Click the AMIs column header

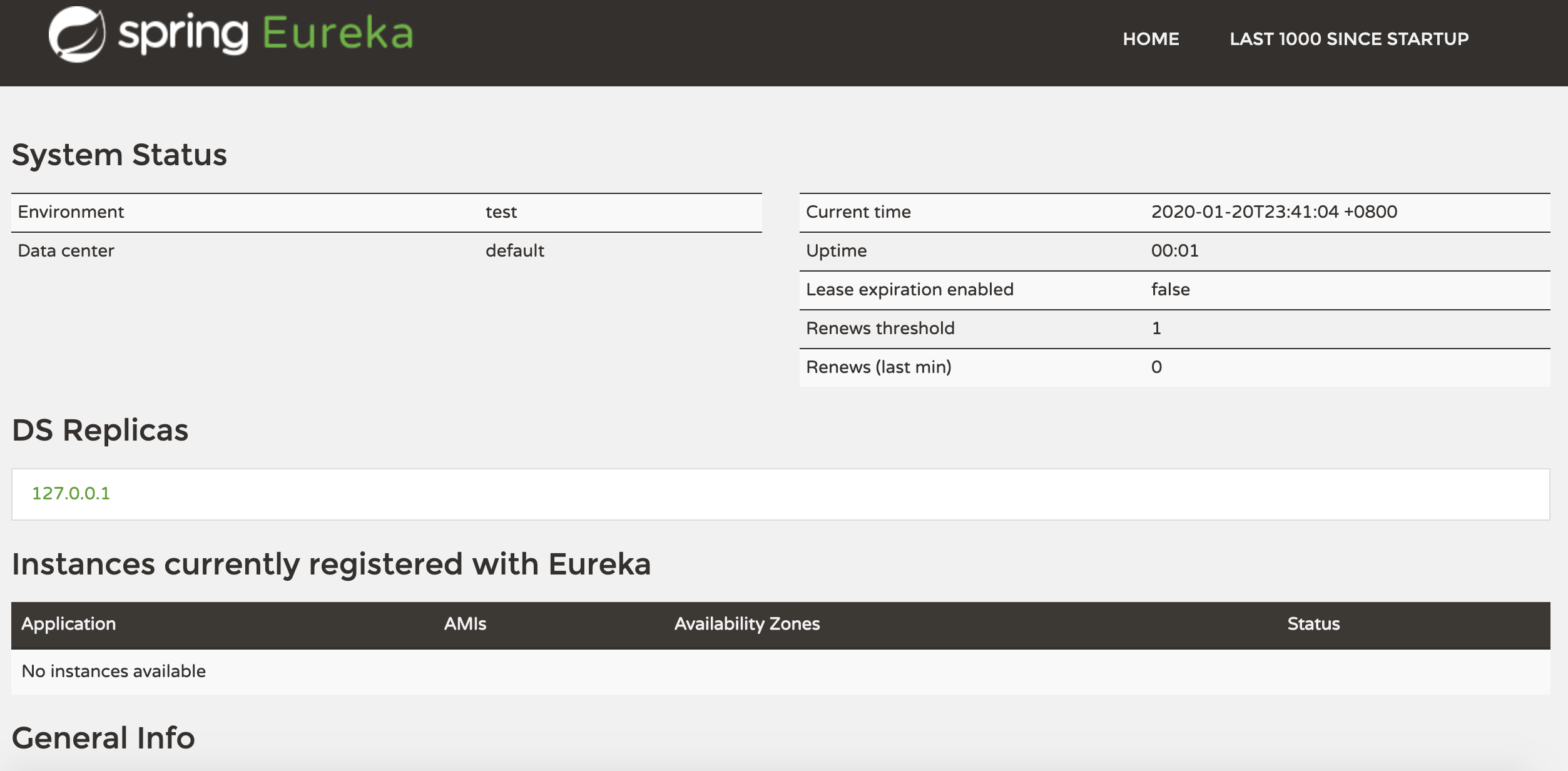[x=465, y=624]
